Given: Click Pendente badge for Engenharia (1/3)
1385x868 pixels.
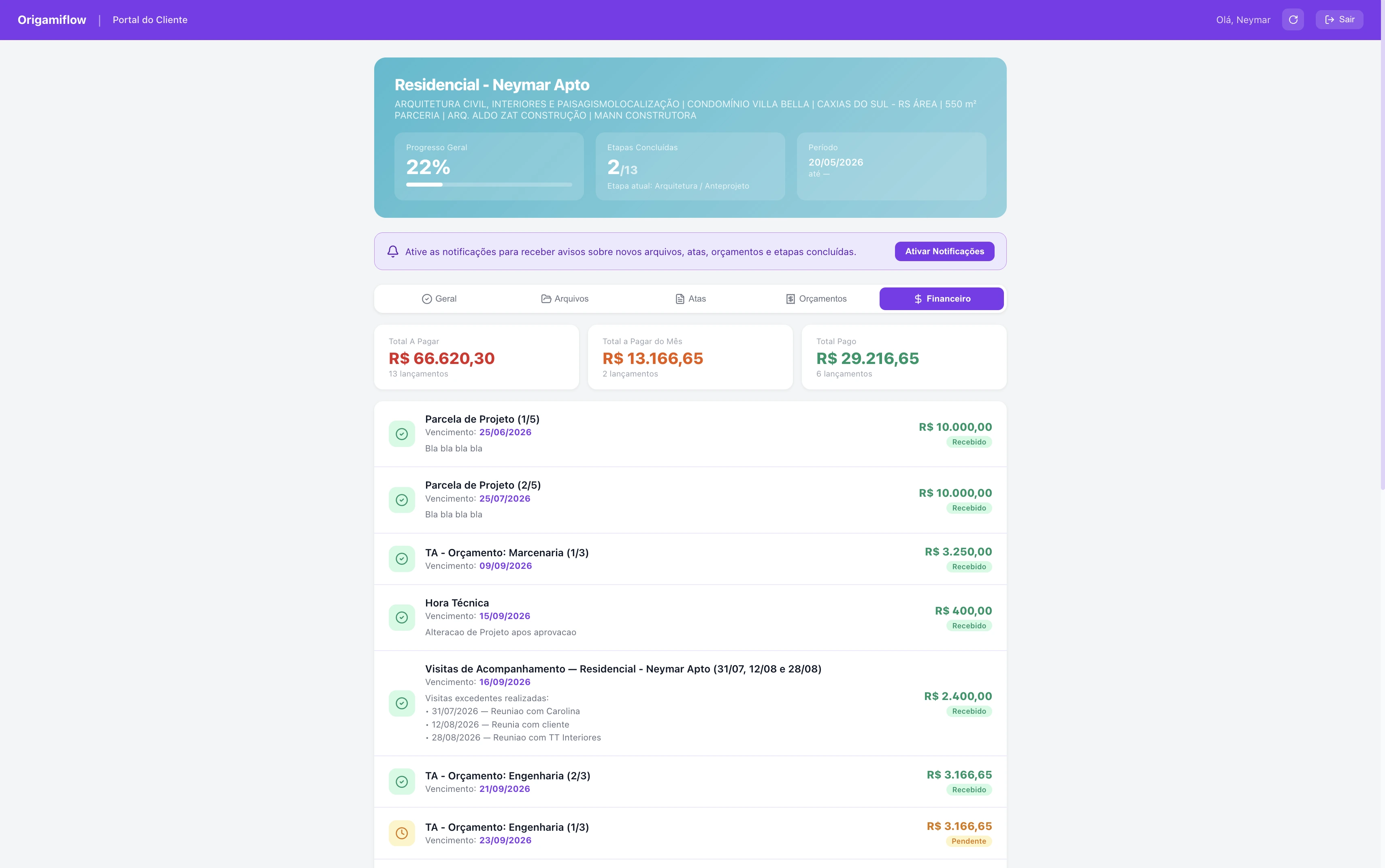Looking at the screenshot, I should pyautogui.click(x=969, y=841).
